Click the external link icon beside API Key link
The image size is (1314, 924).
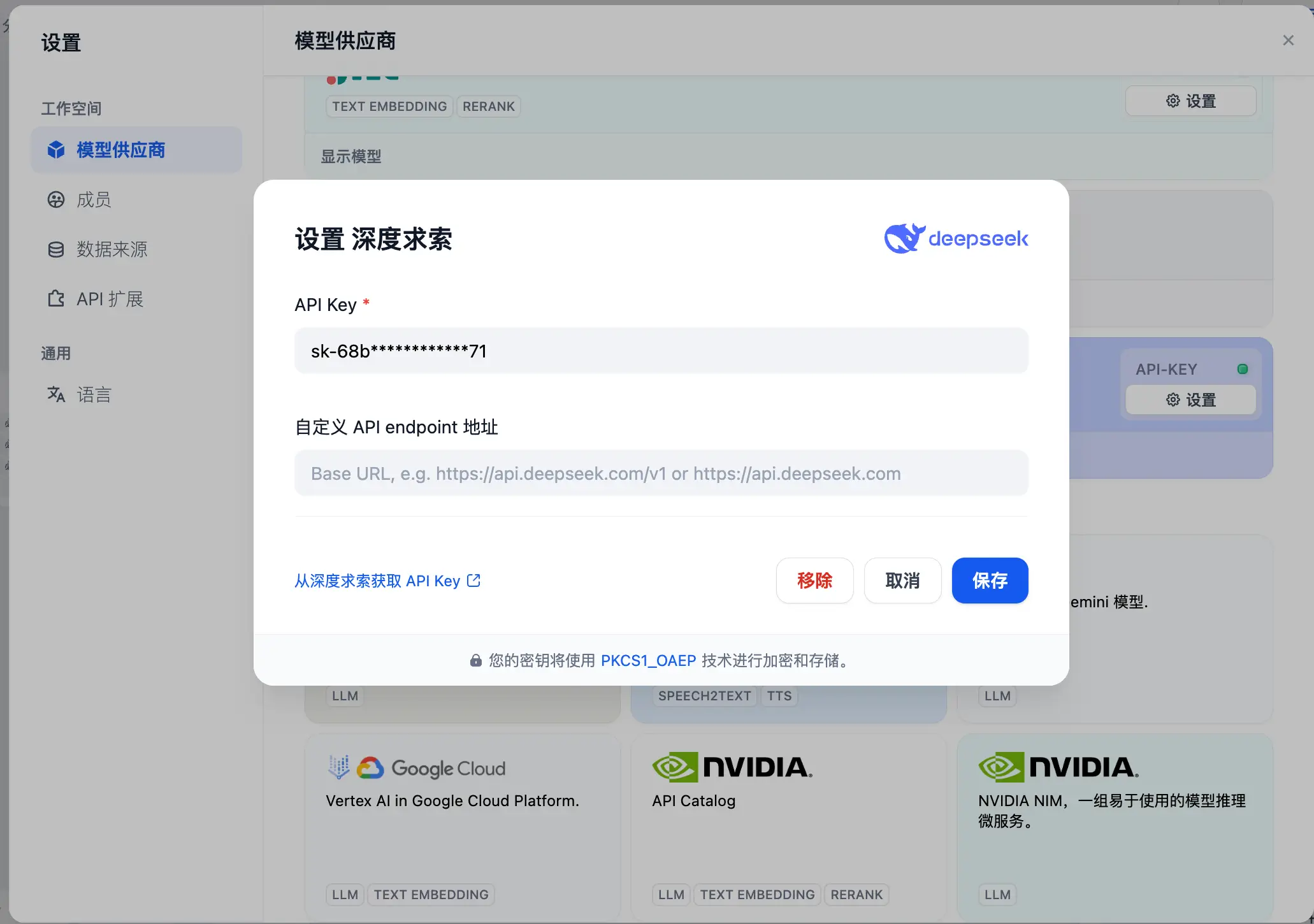[x=473, y=581]
